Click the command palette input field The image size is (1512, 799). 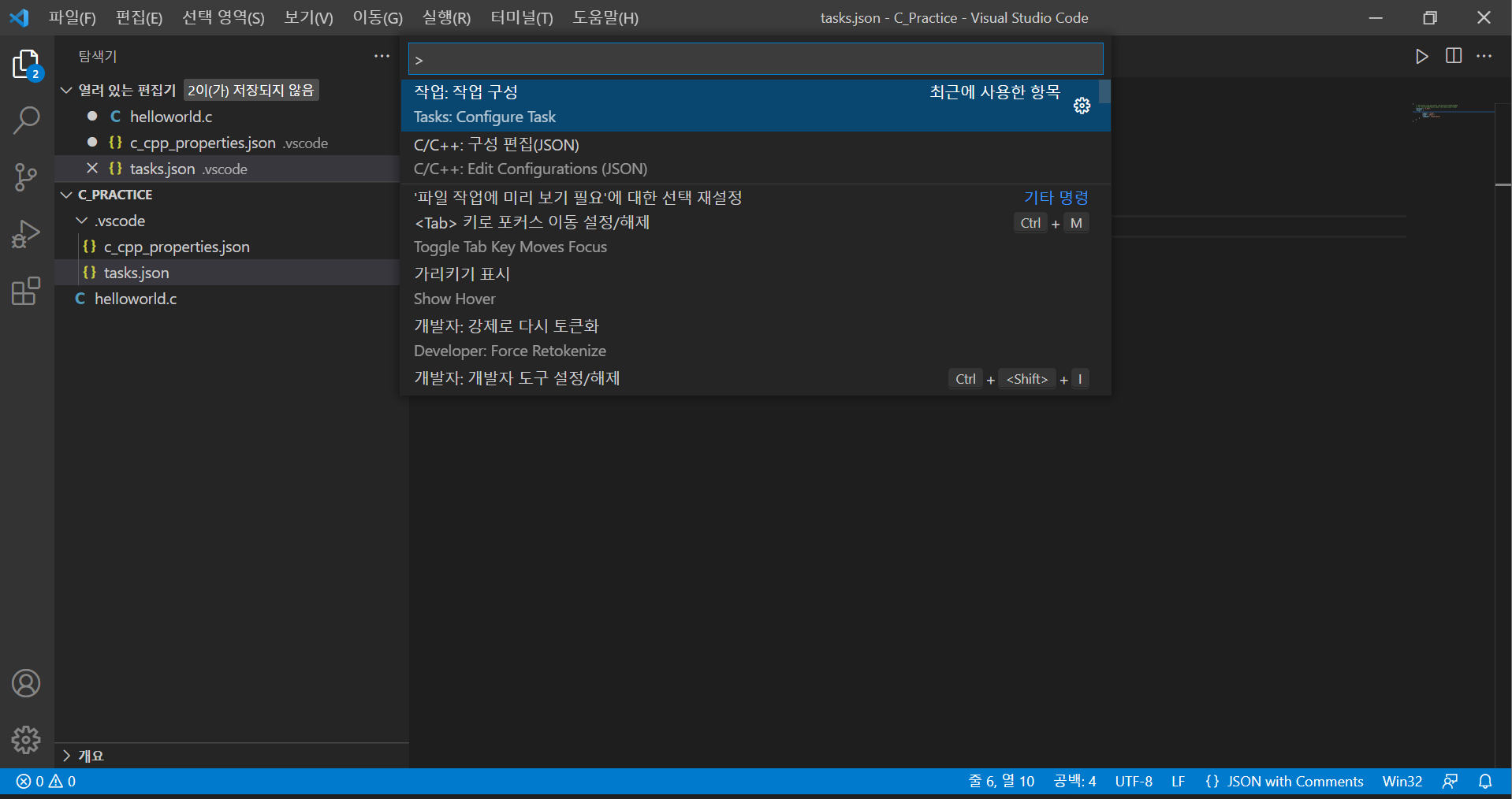(x=755, y=59)
